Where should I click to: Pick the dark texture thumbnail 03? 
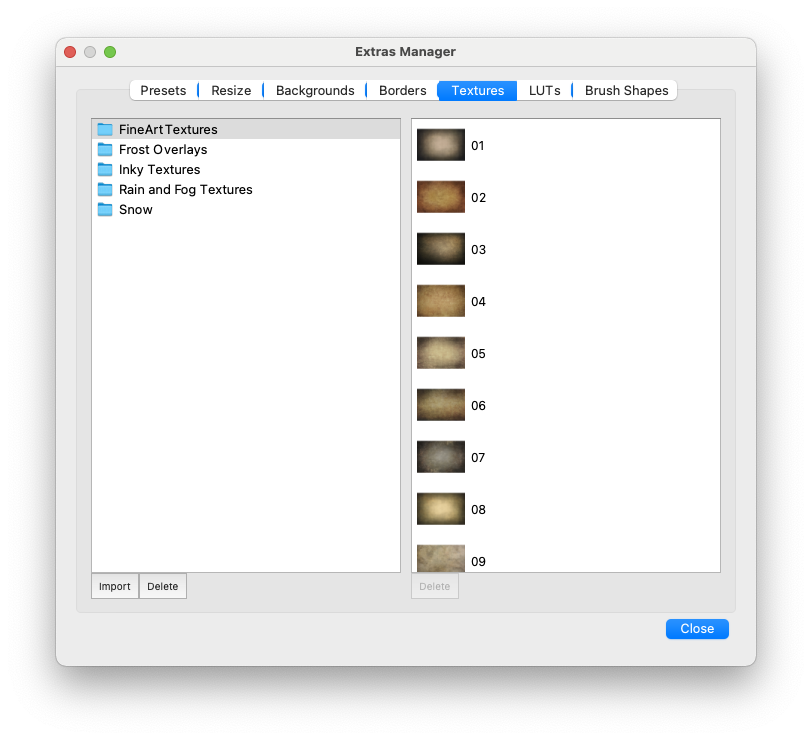441,249
